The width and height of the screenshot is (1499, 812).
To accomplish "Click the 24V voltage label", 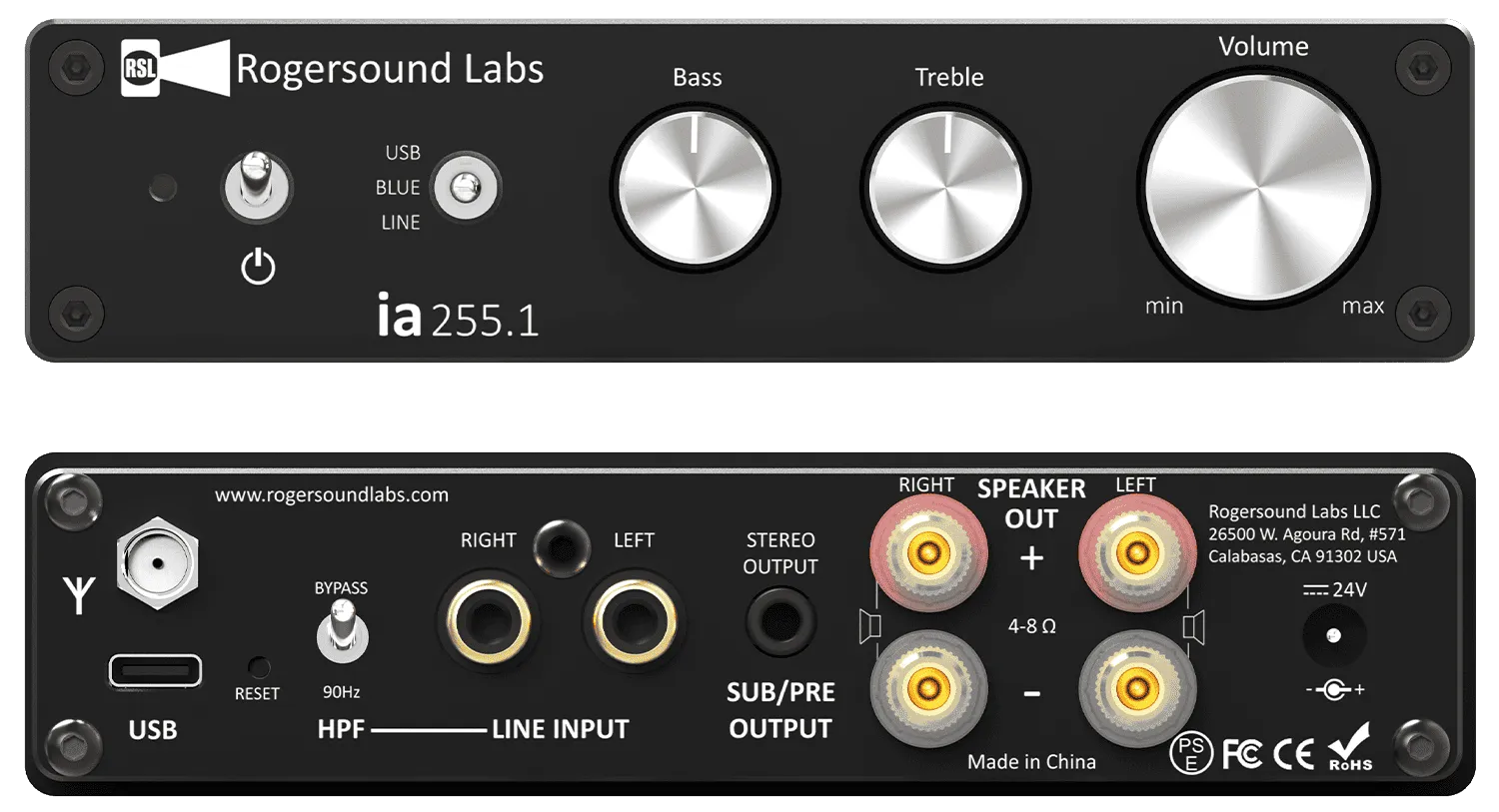I will pyautogui.click(x=1349, y=589).
